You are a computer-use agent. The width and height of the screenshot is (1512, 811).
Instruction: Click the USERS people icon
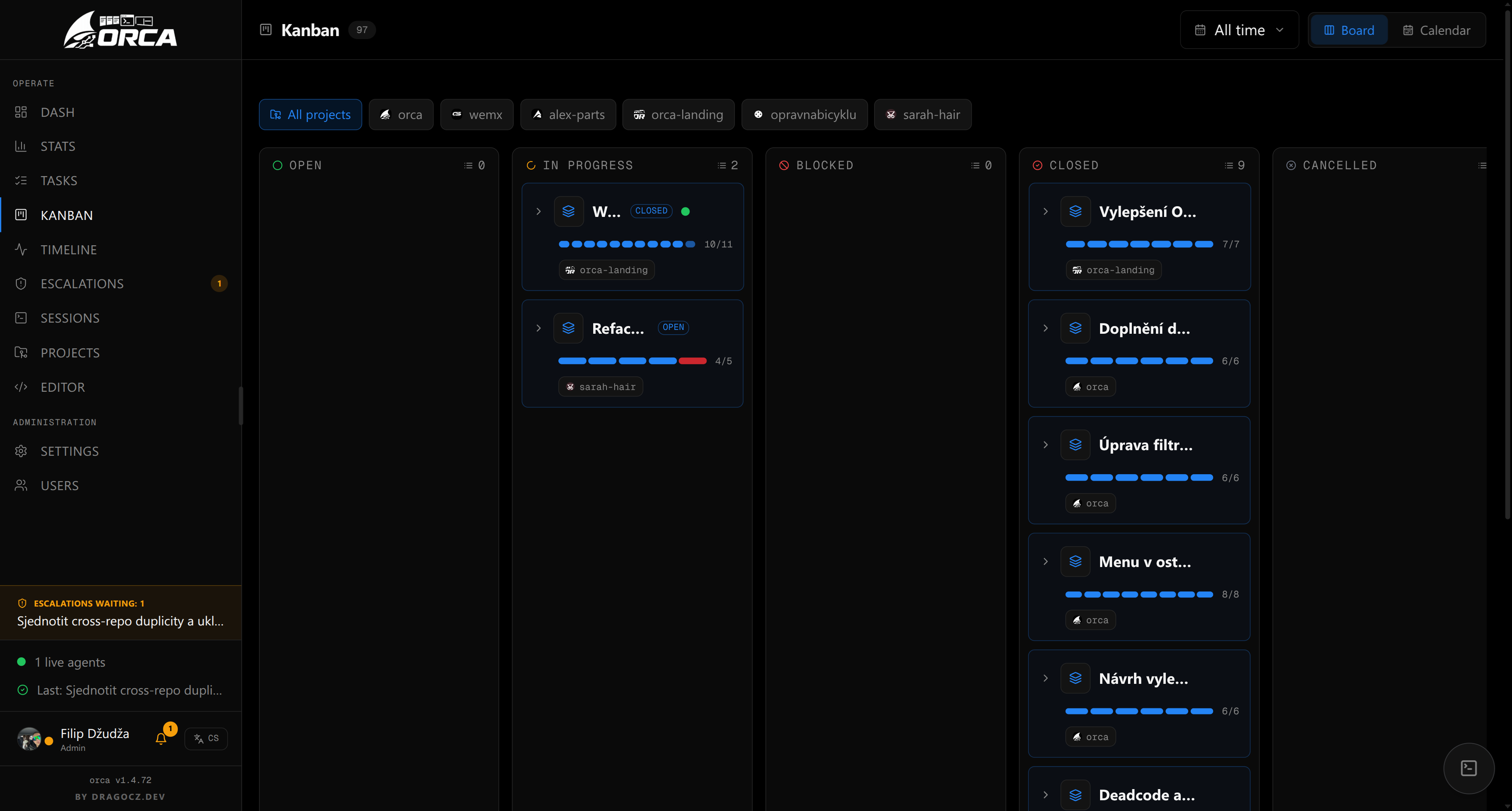(21, 485)
